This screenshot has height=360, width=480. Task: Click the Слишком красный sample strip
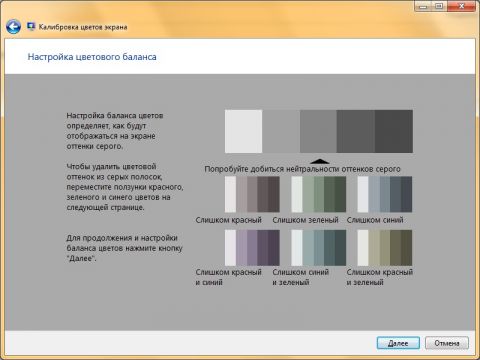252,194
